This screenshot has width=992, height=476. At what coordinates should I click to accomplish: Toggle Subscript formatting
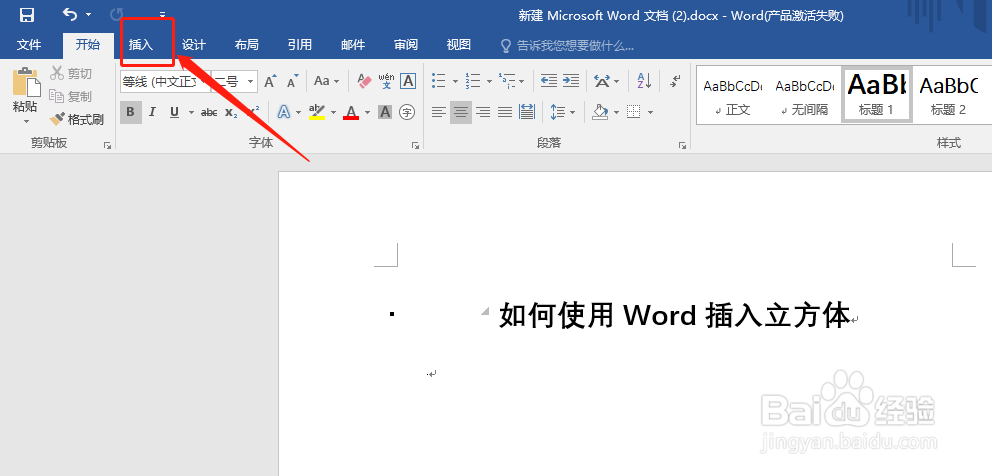click(x=231, y=112)
